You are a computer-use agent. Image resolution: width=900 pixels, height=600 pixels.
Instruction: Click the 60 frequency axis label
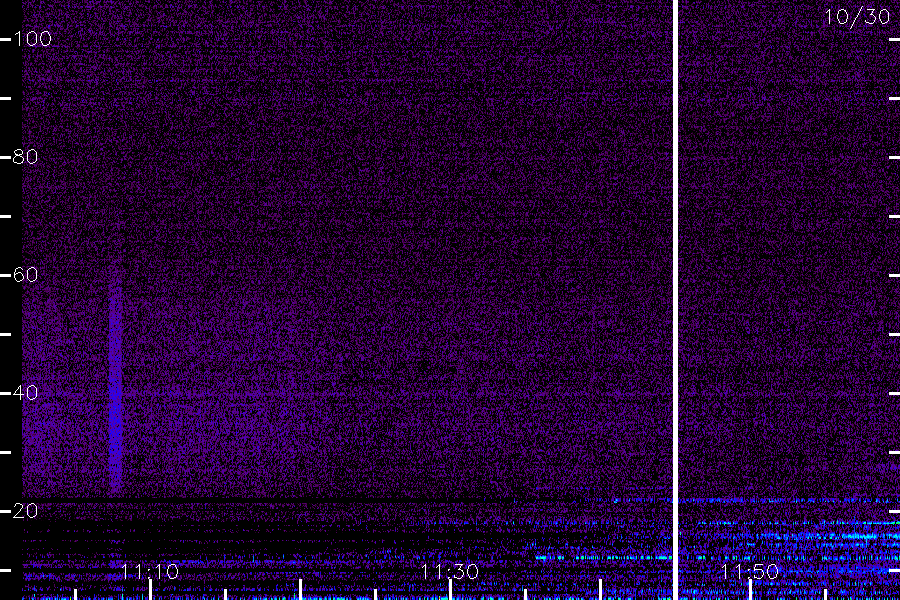coord(25,275)
